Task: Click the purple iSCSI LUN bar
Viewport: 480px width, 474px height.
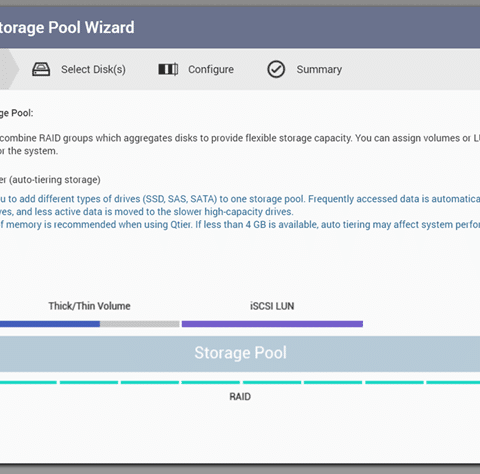Action: (x=272, y=324)
